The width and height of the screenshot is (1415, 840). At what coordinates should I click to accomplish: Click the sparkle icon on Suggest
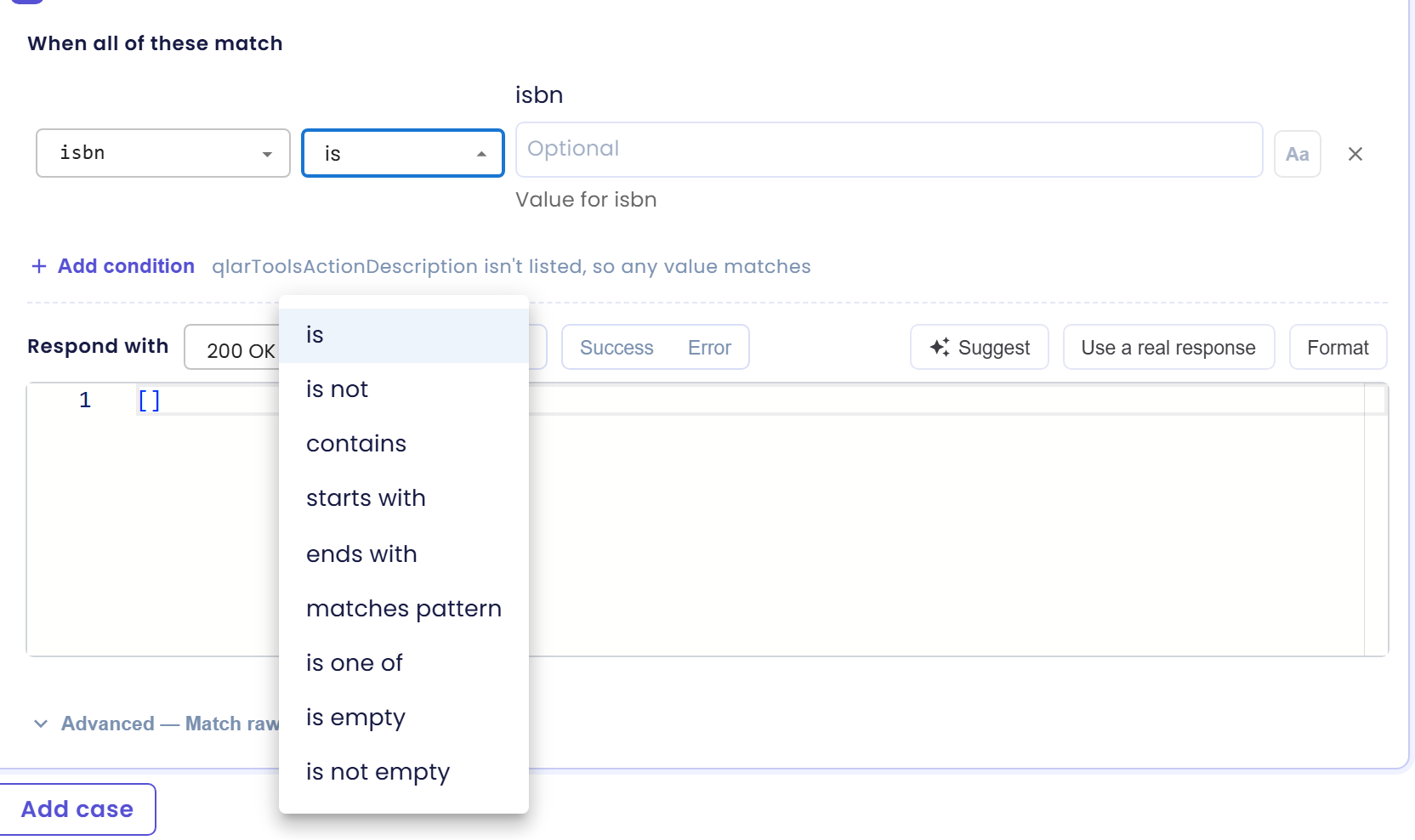(x=940, y=347)
